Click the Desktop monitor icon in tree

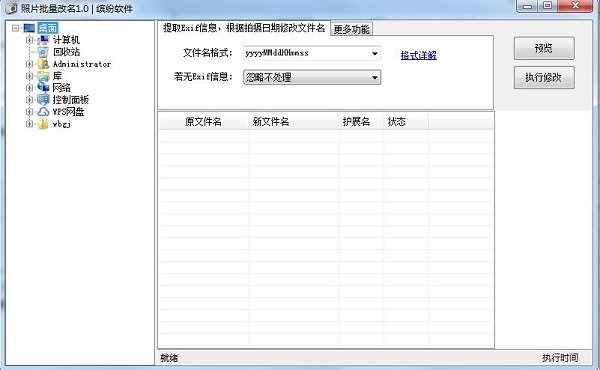[x=29, y=28]
